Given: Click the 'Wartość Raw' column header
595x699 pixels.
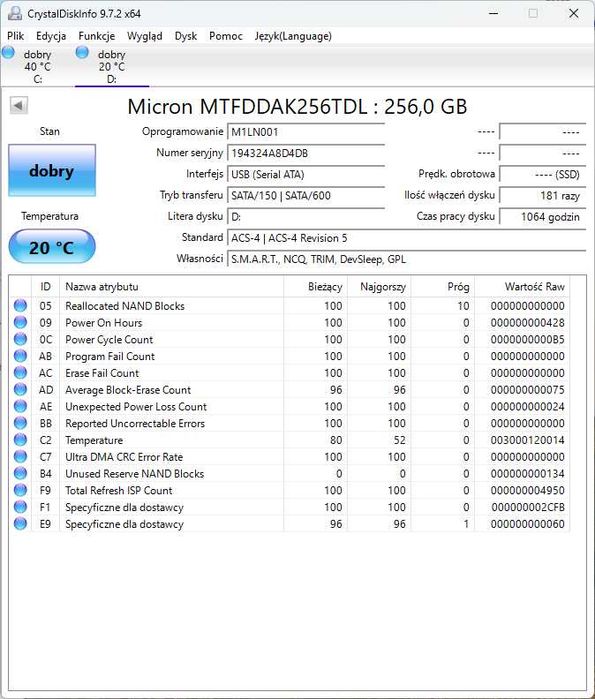Looking at the screenshot, I should (x=522, y=287).
